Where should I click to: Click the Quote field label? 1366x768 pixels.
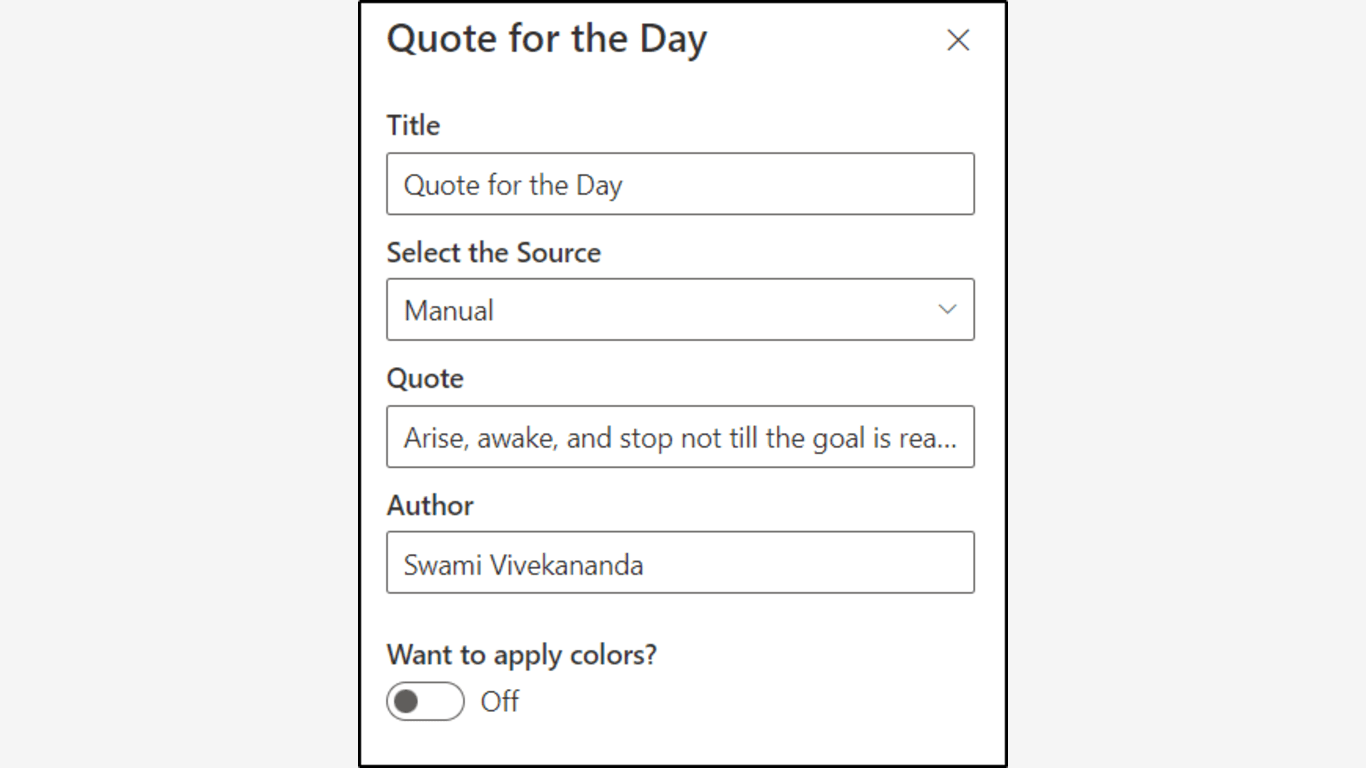tap(425, 378)
